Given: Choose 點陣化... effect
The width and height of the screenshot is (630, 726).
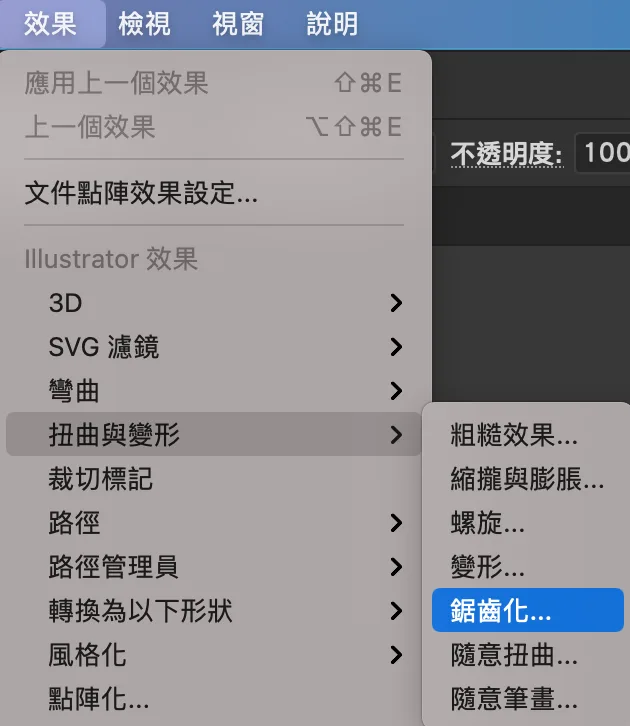Looking at the screenshot, I should click(x=213, y=699).
